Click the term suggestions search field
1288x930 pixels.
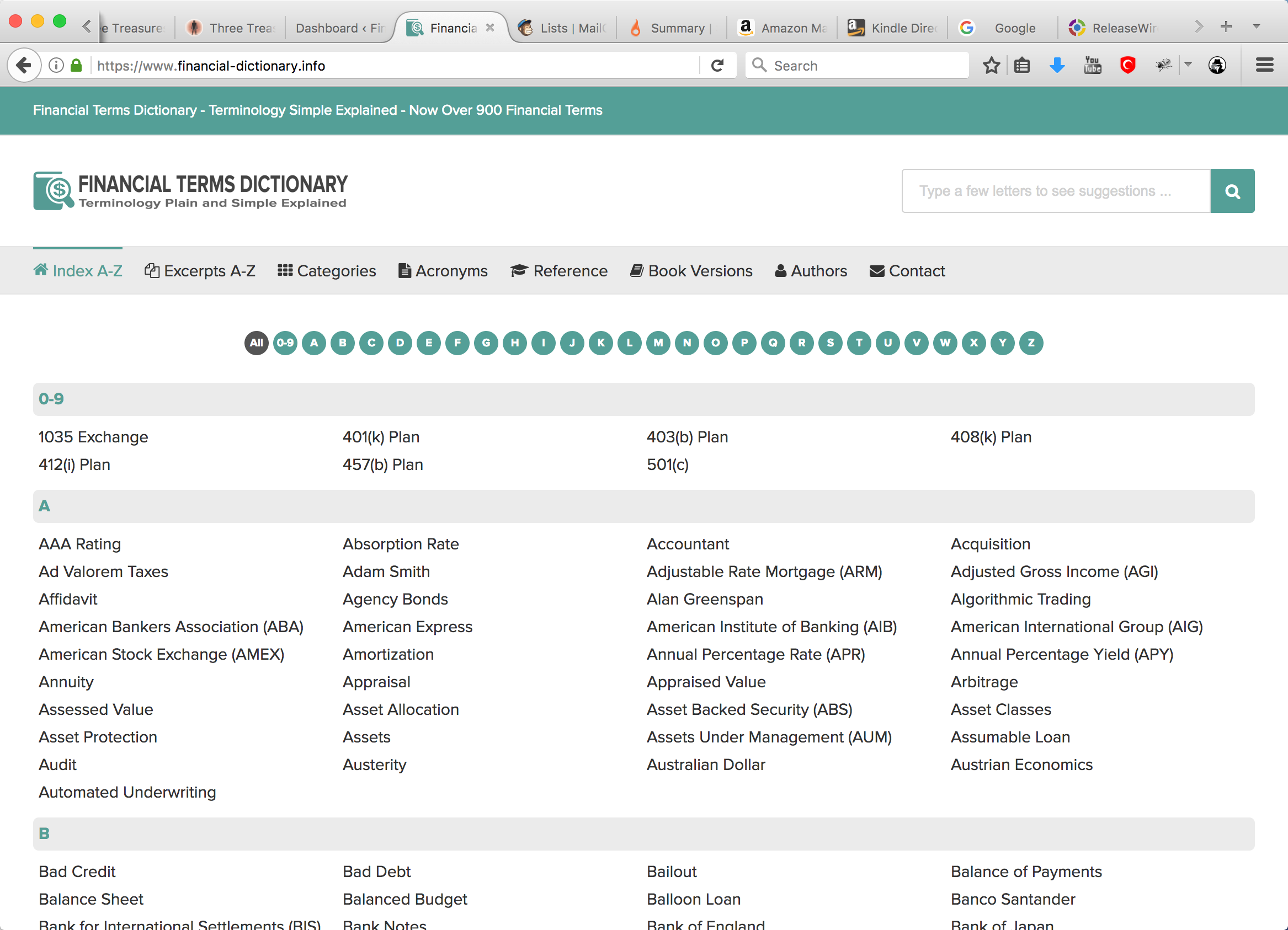[x=1056, y=191]
